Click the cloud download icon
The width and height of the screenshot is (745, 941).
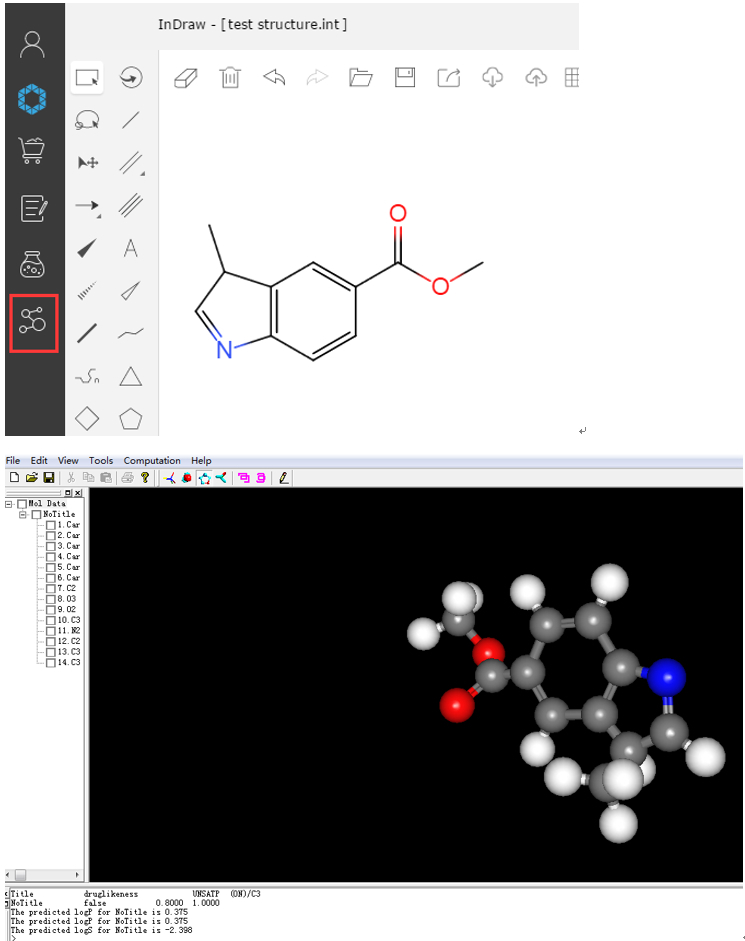(492, 78)
